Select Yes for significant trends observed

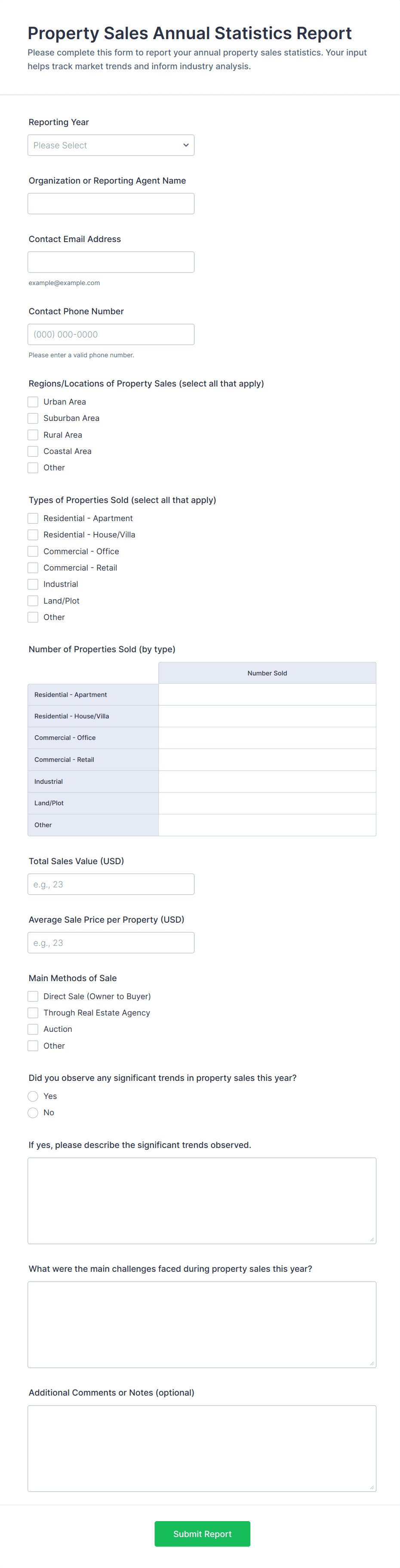[x=33, y=1096]
